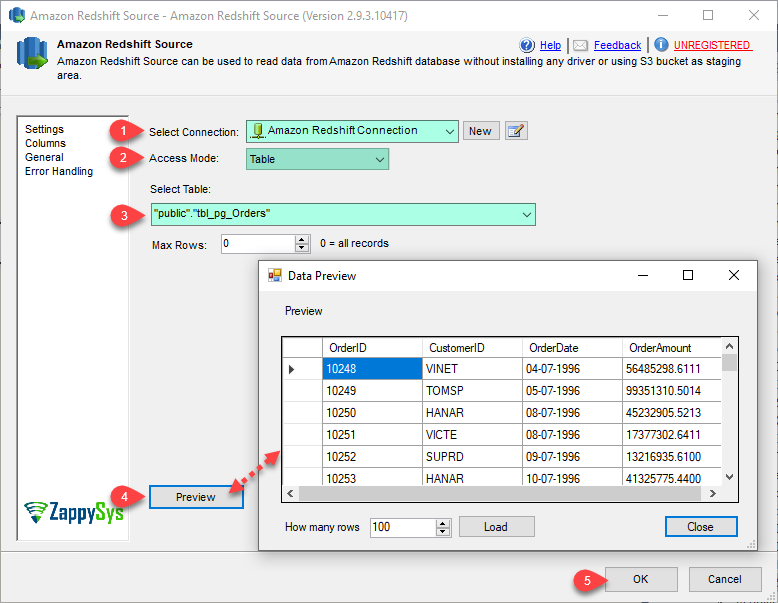Click the title bar application icon
The width and height of the screenshot is (778, 603).
pos(17,15)
